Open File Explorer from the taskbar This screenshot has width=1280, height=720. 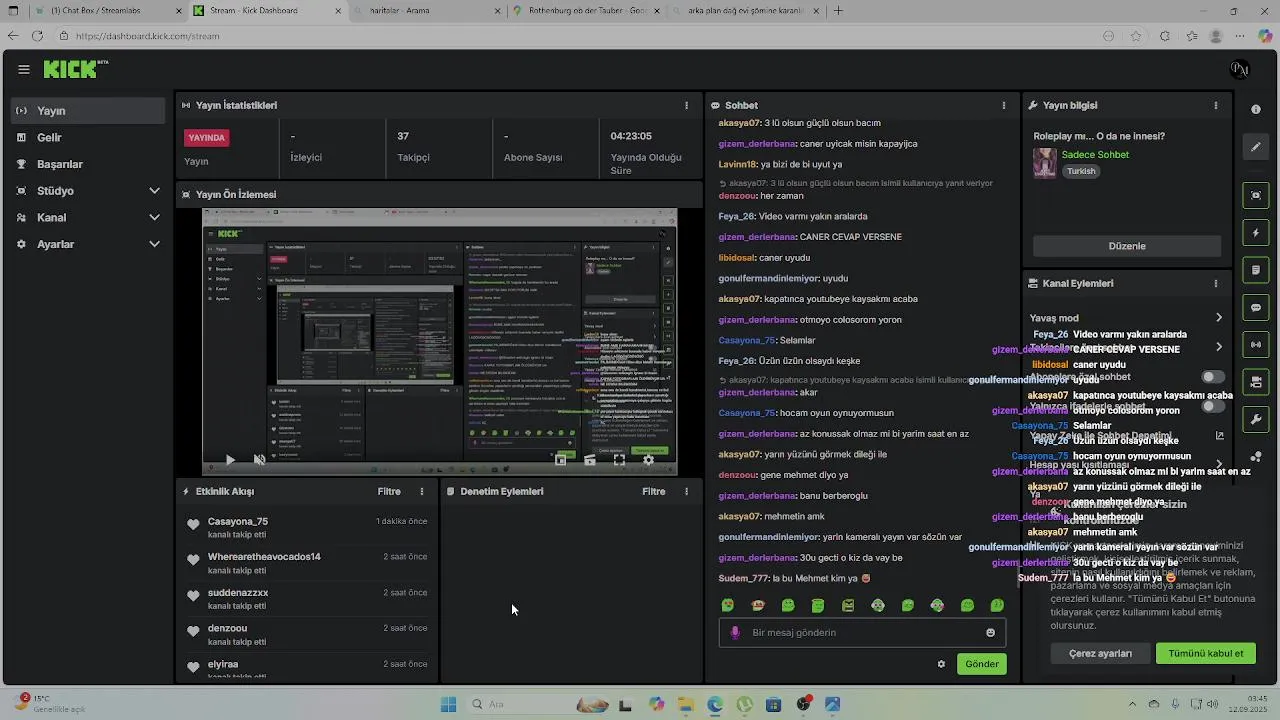tap(686, 705)
